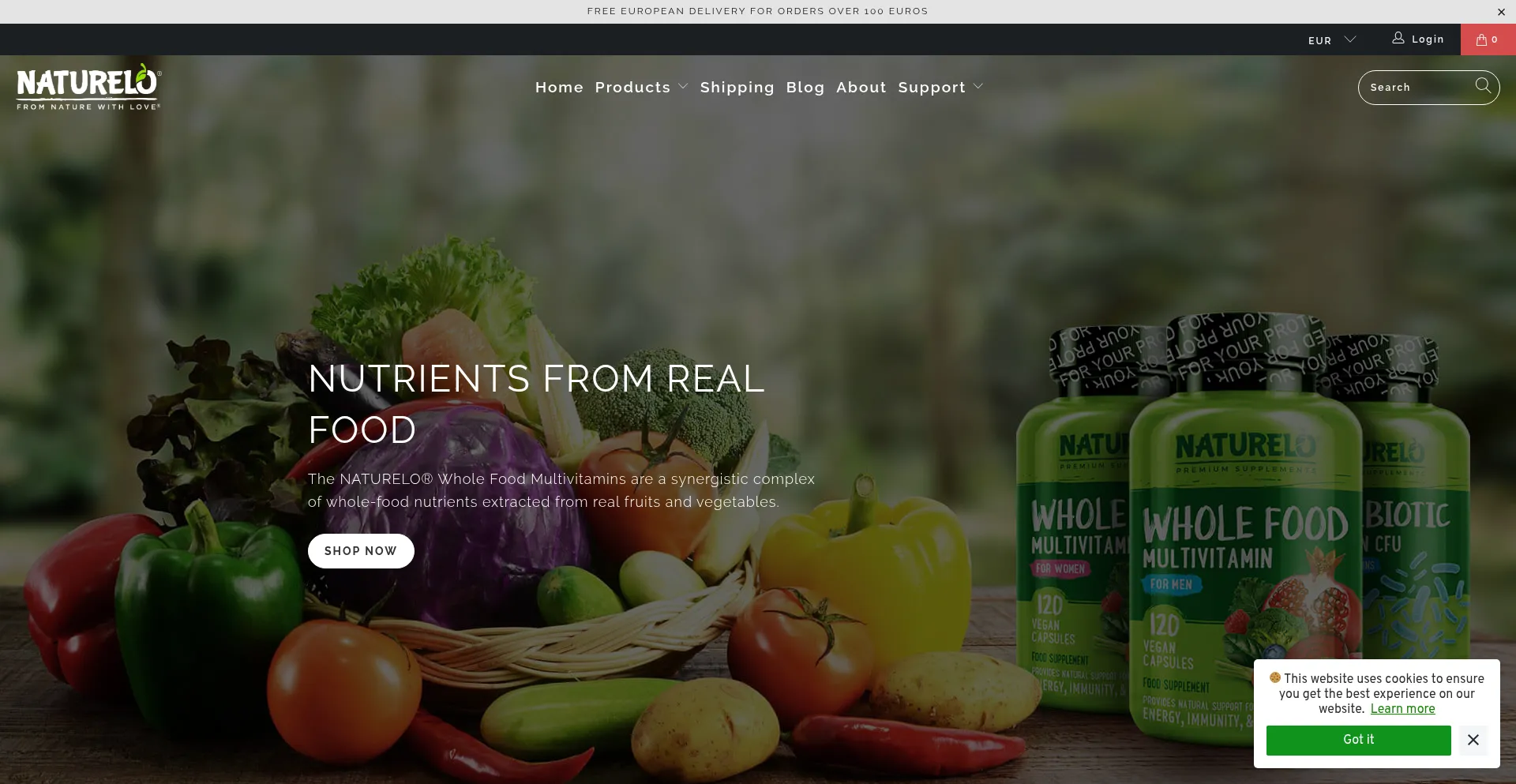Expand the Products menu chevron
The width and height of the screenshot is (1516, 784).
683,87
